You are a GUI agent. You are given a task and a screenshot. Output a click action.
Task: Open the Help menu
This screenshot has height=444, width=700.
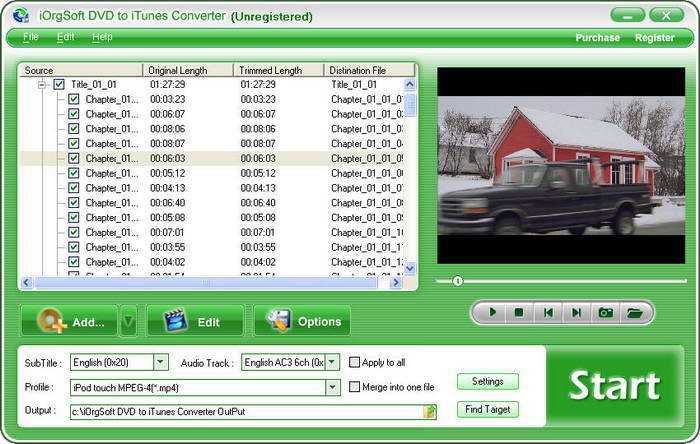tap(102, 37)
